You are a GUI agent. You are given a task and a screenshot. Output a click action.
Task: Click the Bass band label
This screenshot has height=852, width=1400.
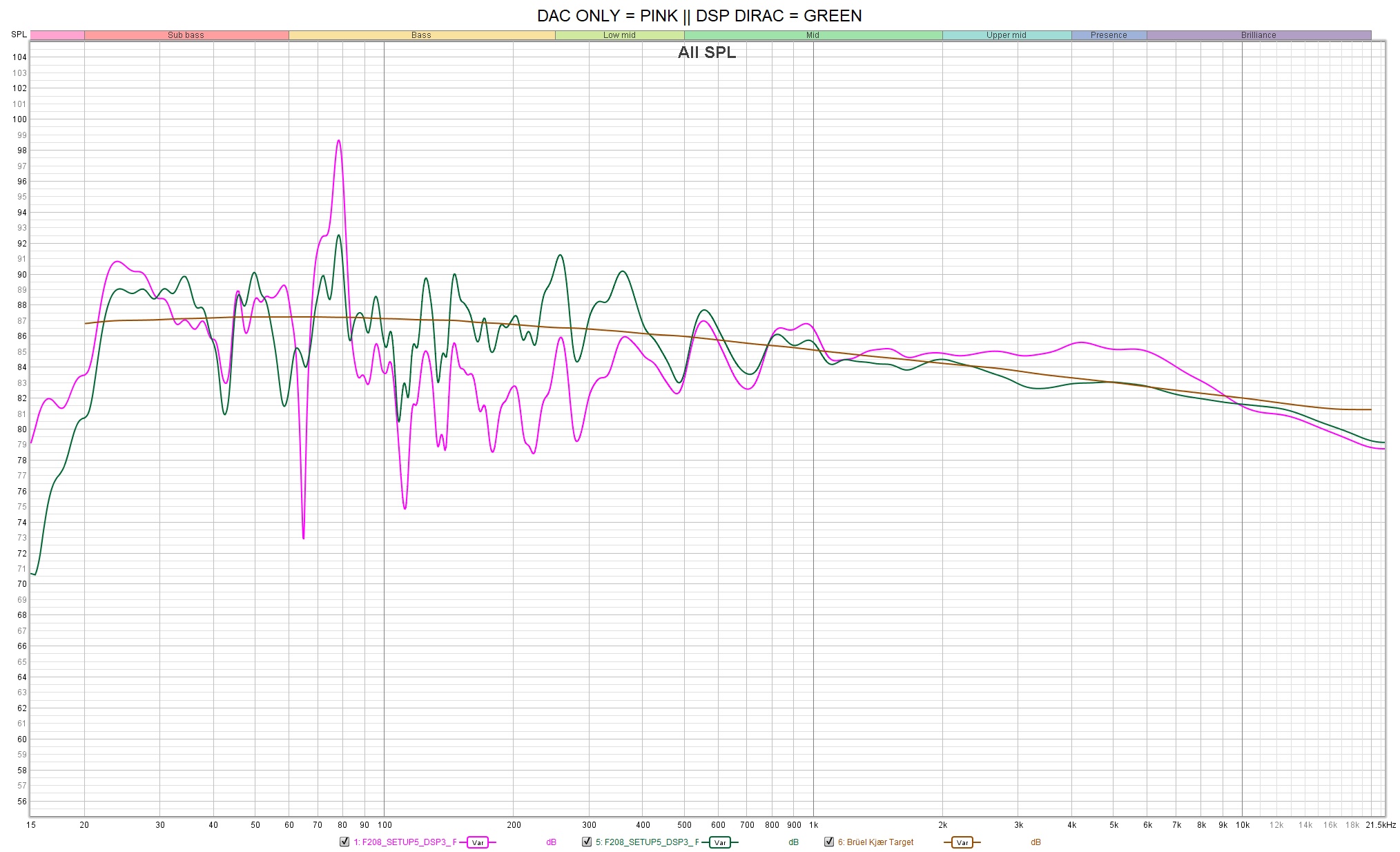pos(421,35)
